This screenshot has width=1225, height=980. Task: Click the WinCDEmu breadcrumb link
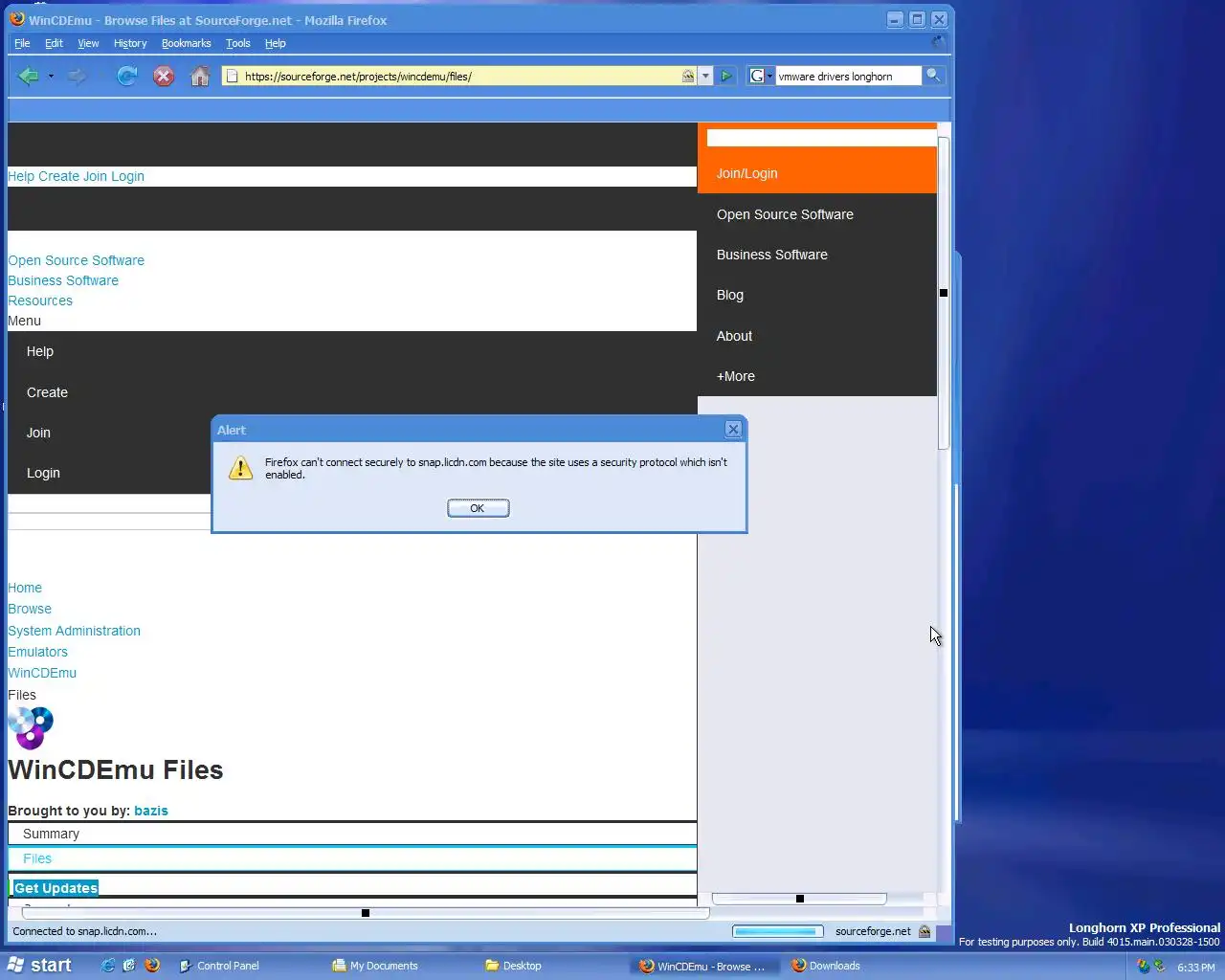(x=42, y=673)
